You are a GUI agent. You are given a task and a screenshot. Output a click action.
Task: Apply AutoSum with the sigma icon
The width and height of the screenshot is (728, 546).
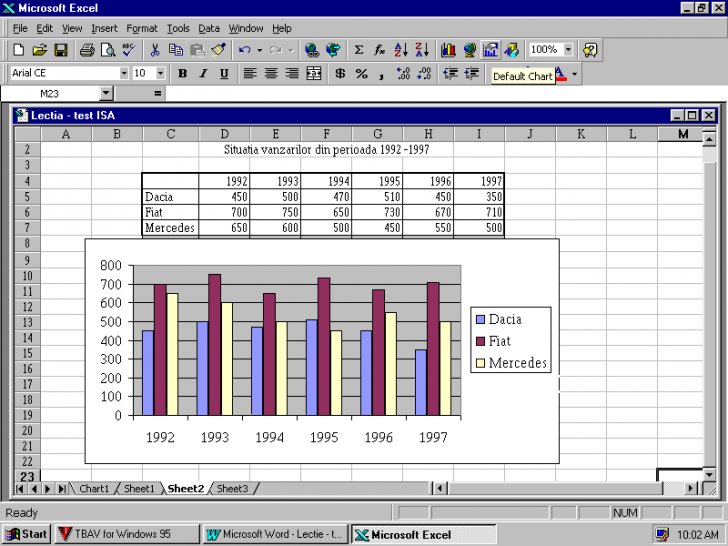click(x=358, y=50)
